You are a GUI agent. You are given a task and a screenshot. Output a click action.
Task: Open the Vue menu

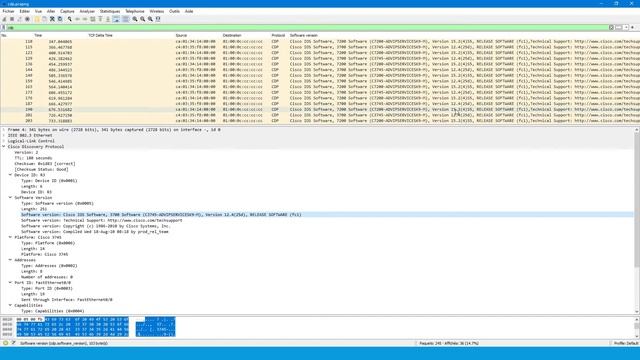point(38,11)
